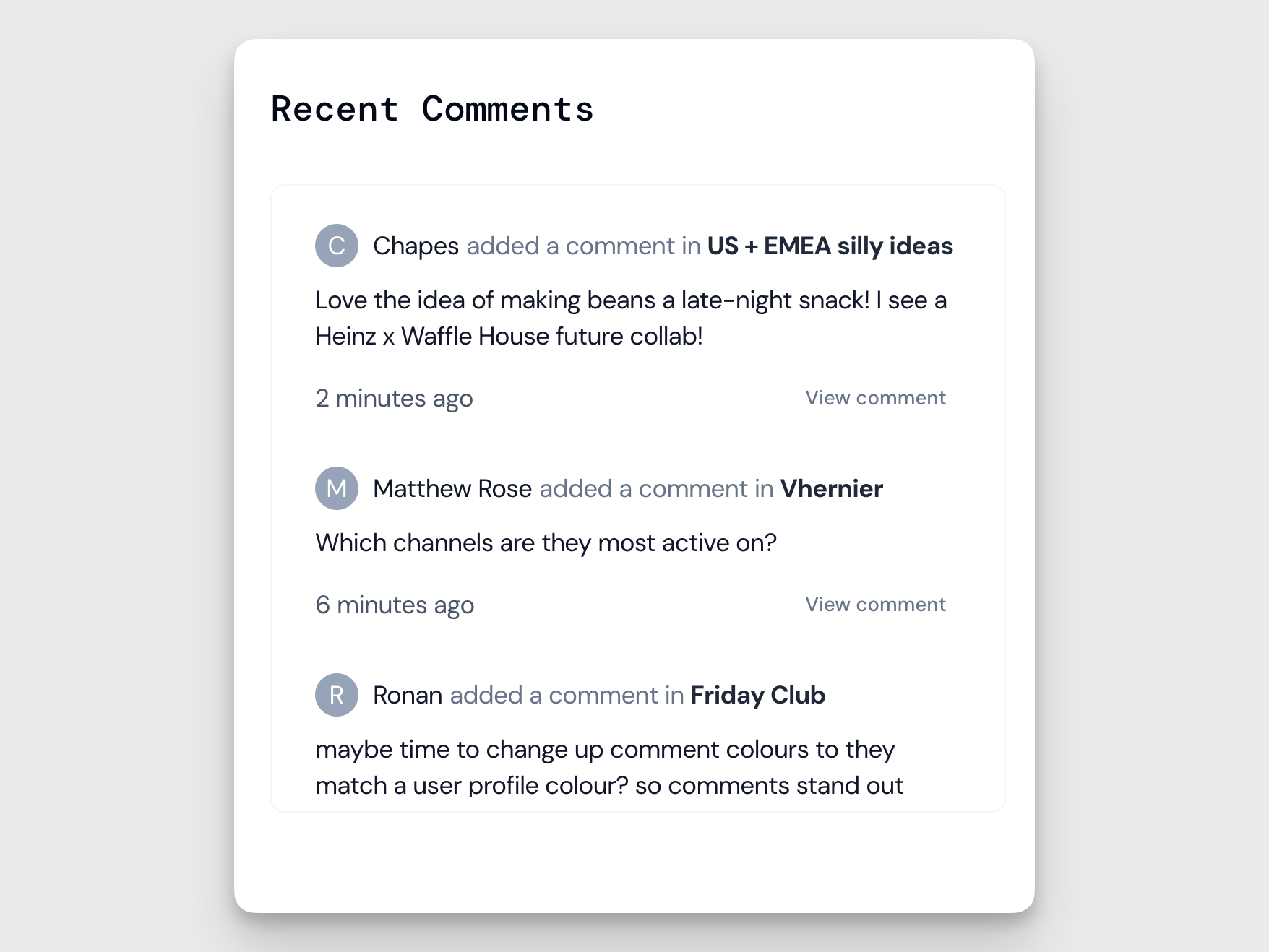1269x952 pixels.
Task: Click "added a comment in" beside Ronan
Action: pyautogui.click(x=567, y=695)
